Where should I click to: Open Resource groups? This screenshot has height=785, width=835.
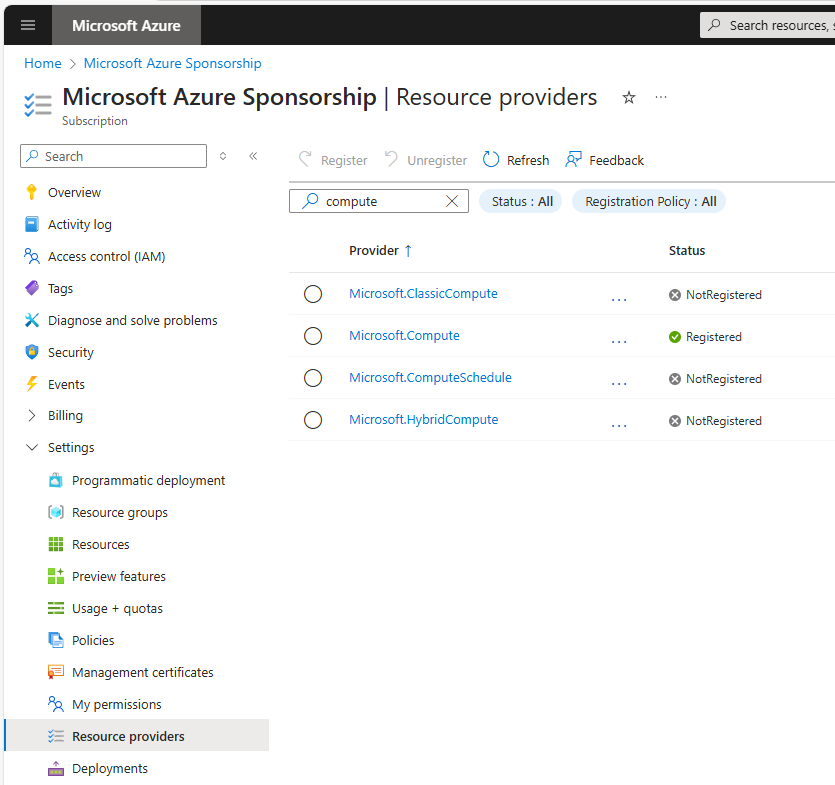click(120, 512)
